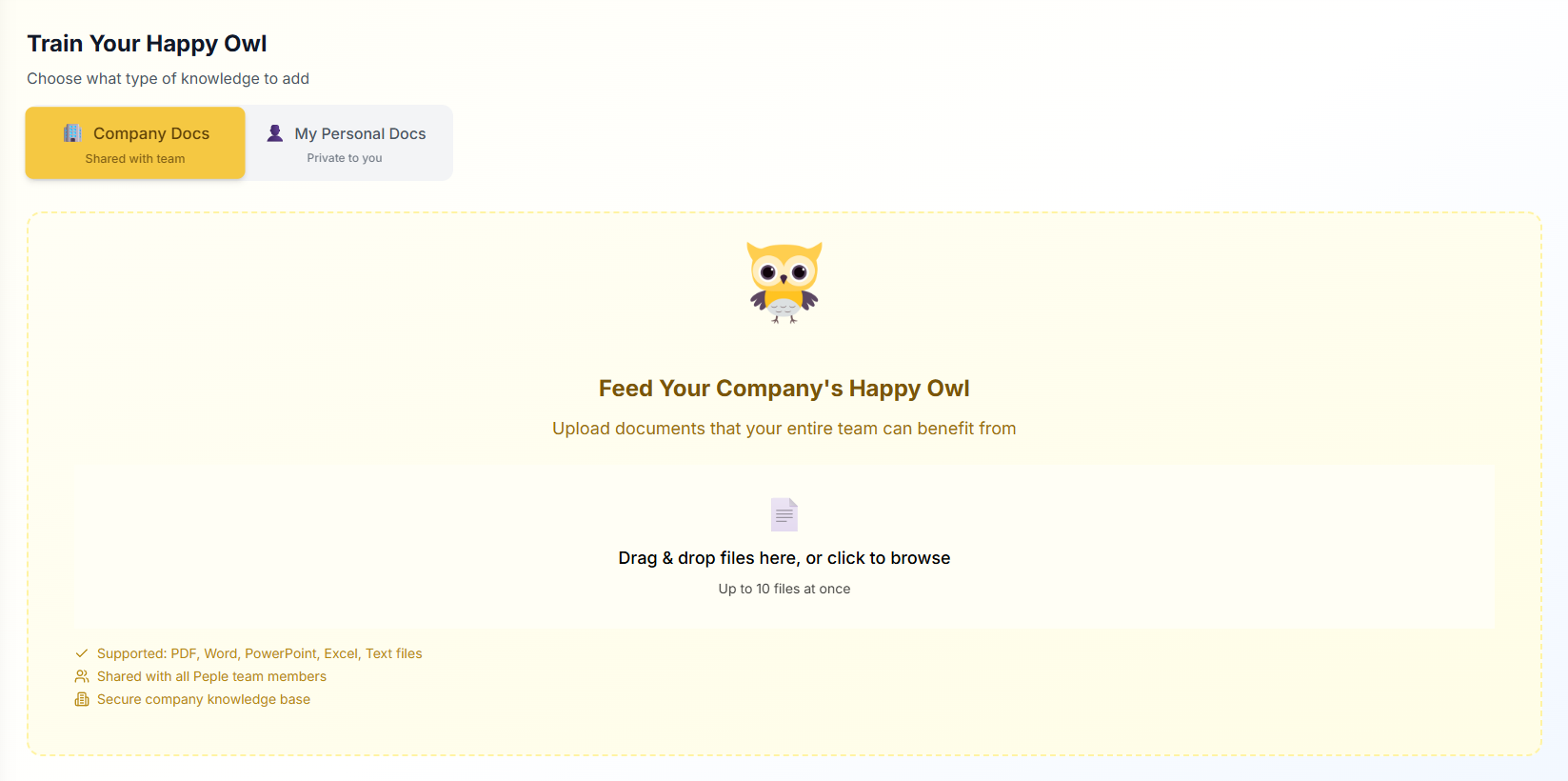The height and width of the screenshot is (781, 1568).
Task: Click the 'Shared with team' subtitle
Action: 134,158
